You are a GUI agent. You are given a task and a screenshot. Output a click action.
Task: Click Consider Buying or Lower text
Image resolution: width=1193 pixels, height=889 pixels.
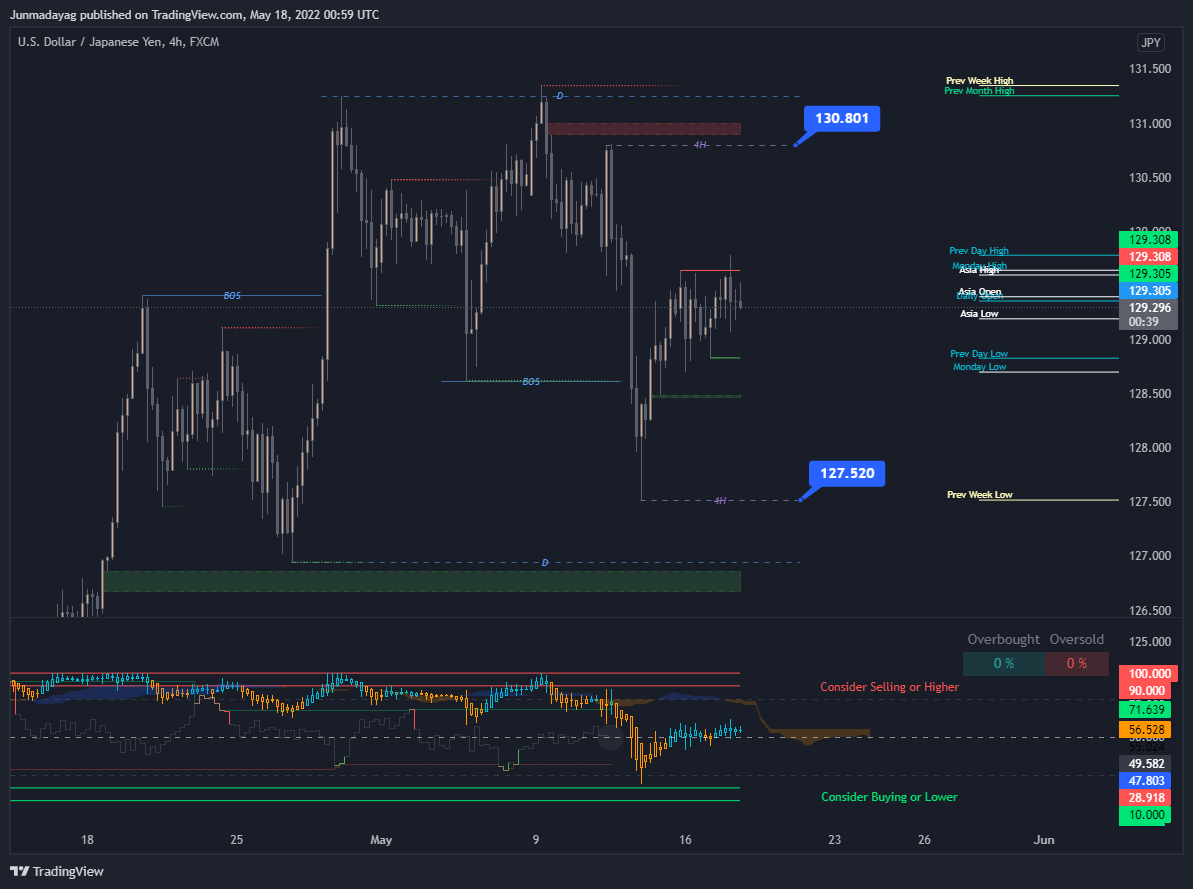[889, 797]
